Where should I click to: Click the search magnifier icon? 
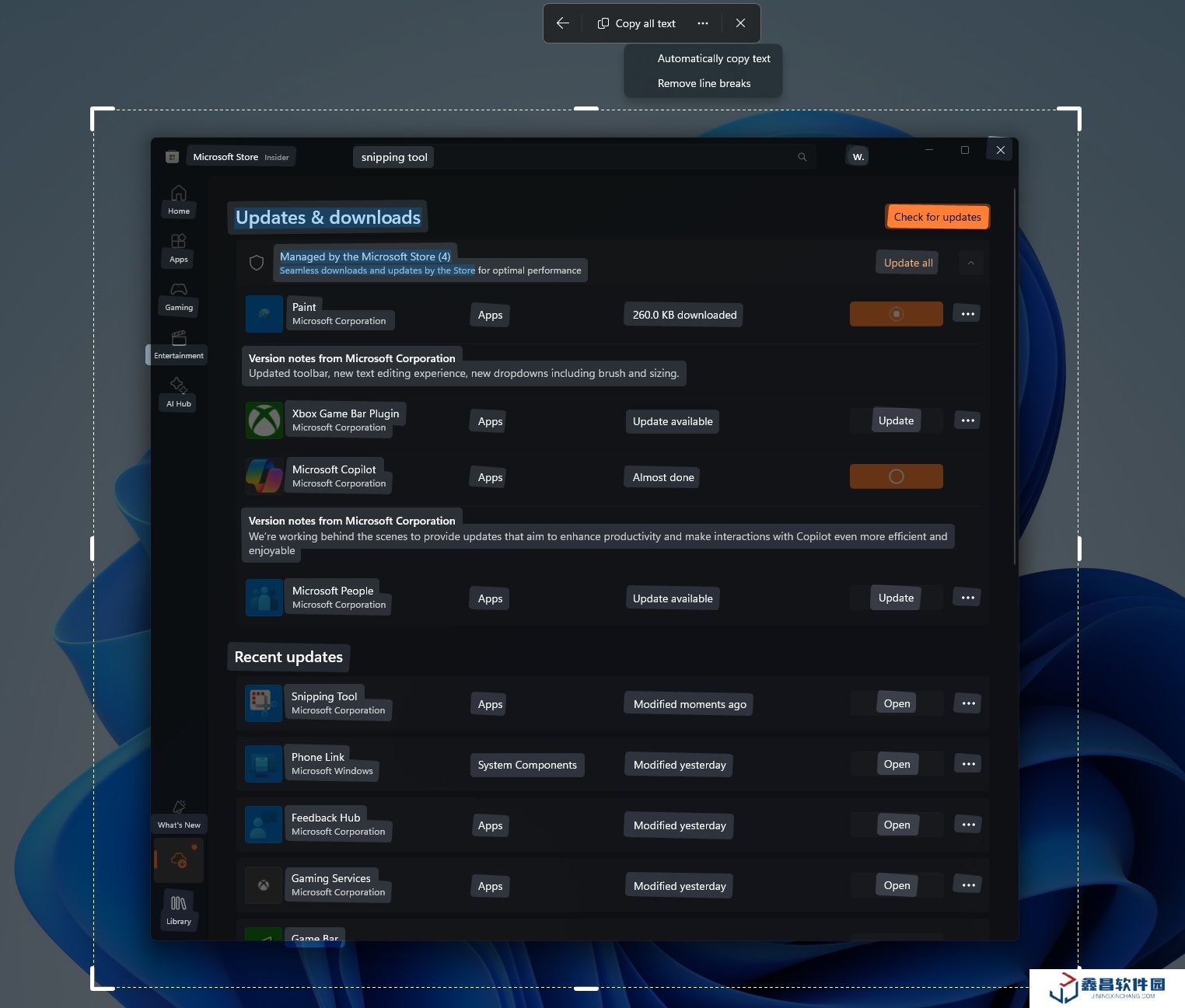(802, 157)
